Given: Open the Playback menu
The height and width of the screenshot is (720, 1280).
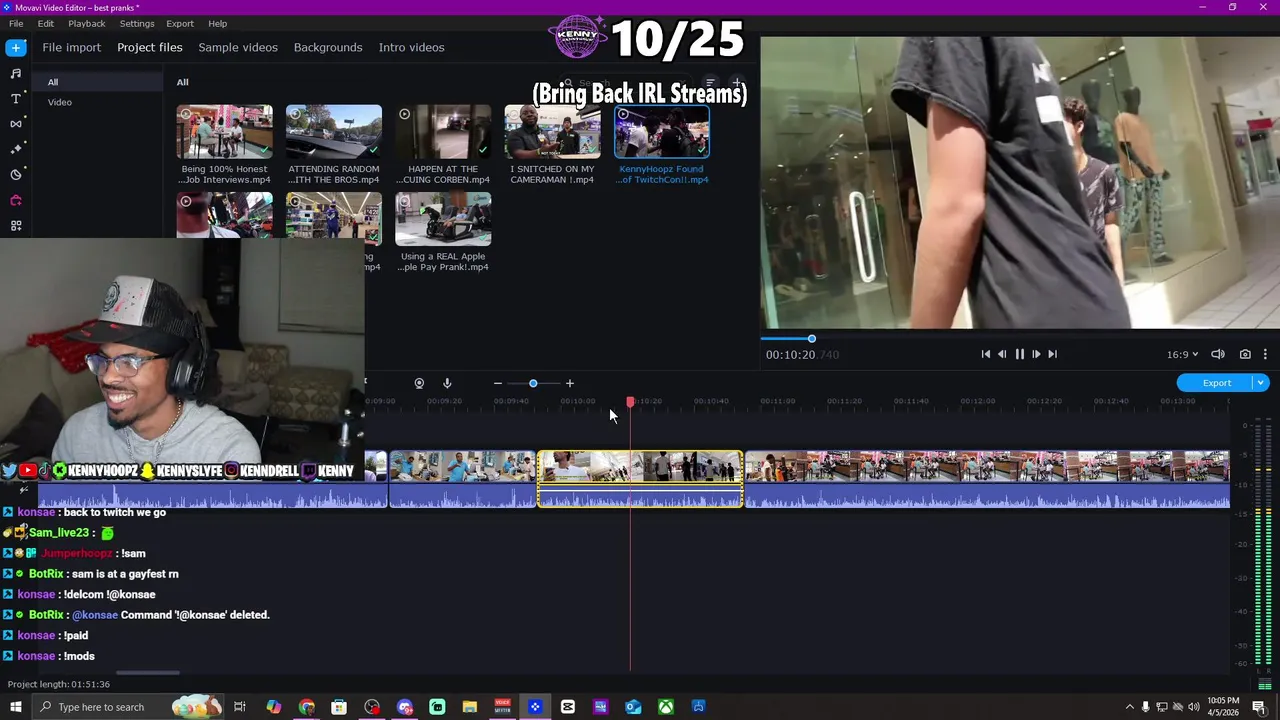Looking at the screenshot, I should point(87,23).
